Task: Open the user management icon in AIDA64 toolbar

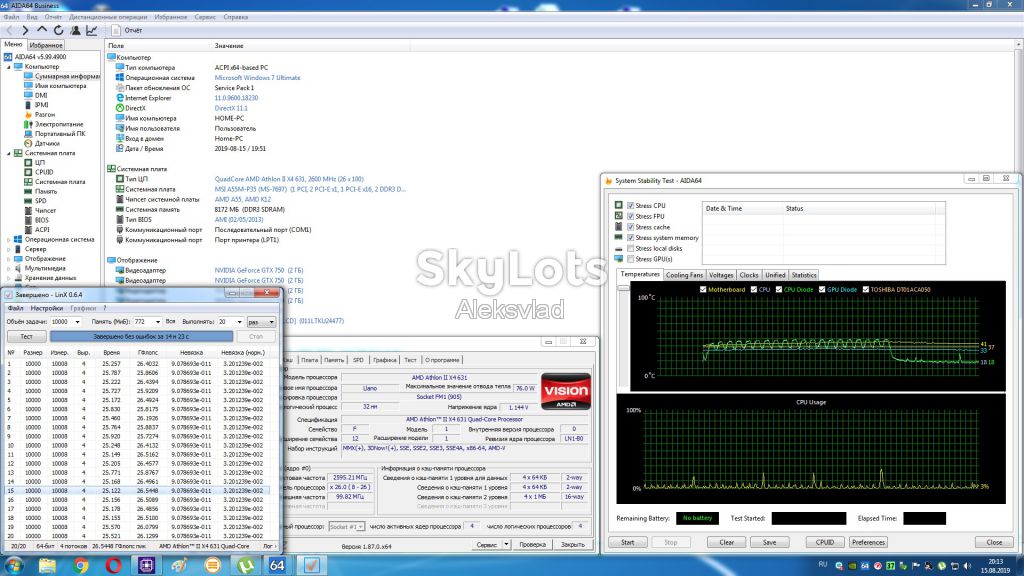Action: pyautogui.click(x=75, y=30)
